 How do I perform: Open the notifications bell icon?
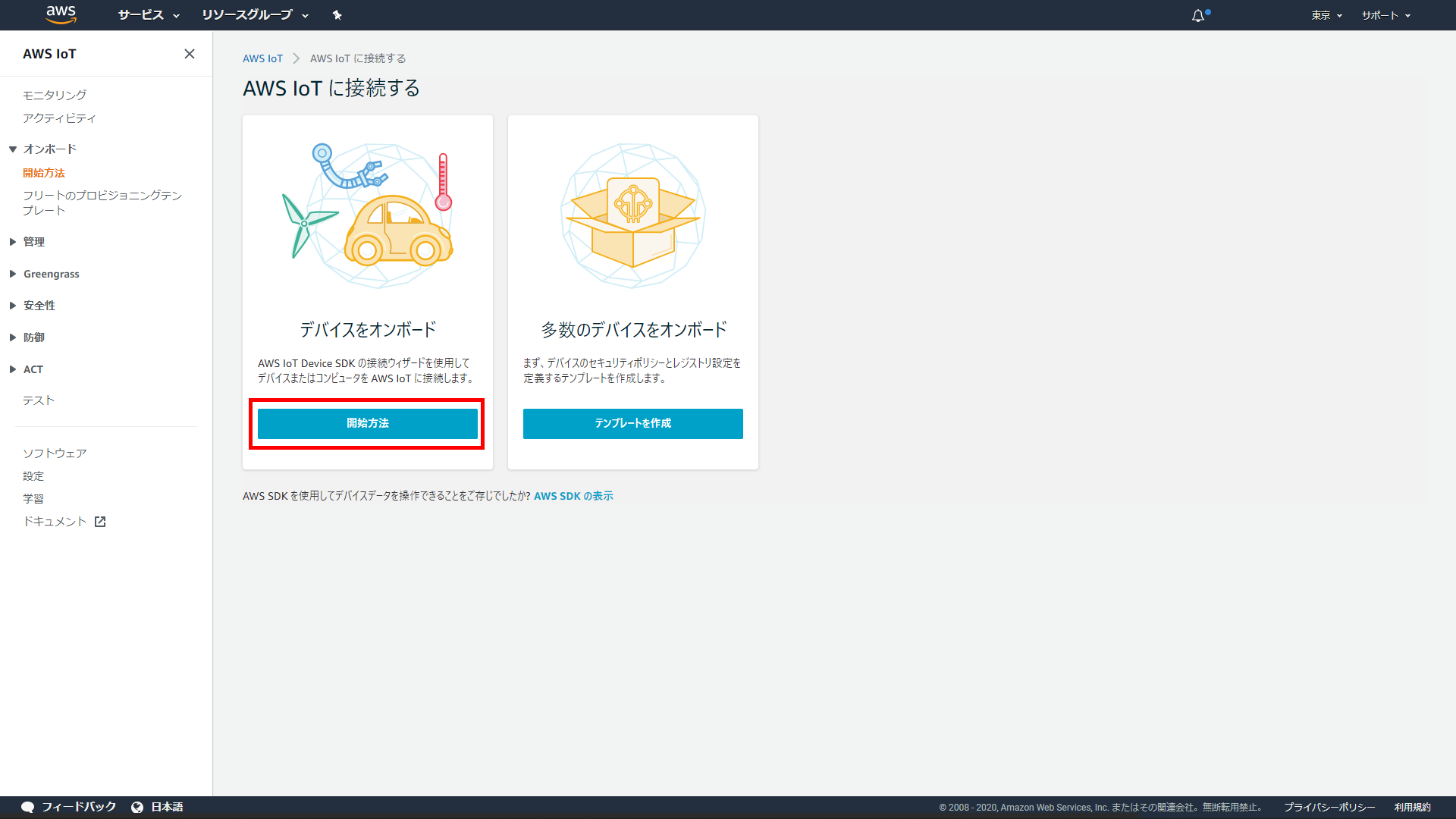1198,15
